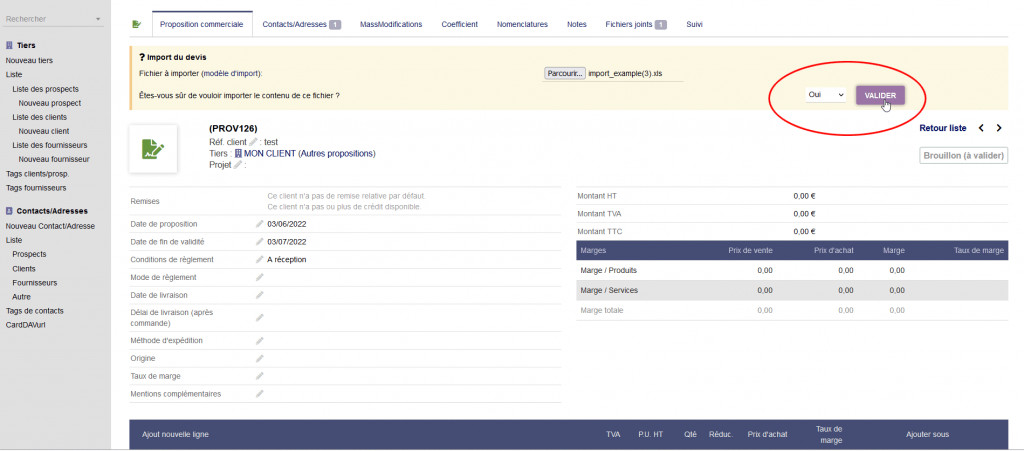
Task: Open Liste des prospects in sidebar
Action: pyautogui.click(x=46, y=89)
